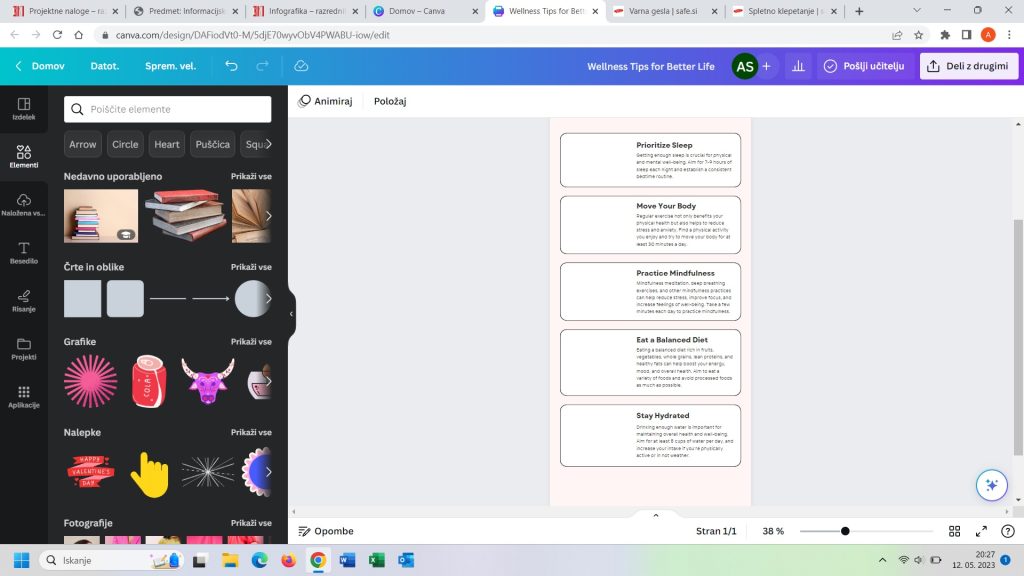Open the grid view of pages
Screen dimensions: 1024x576
(x=954, y=532)
